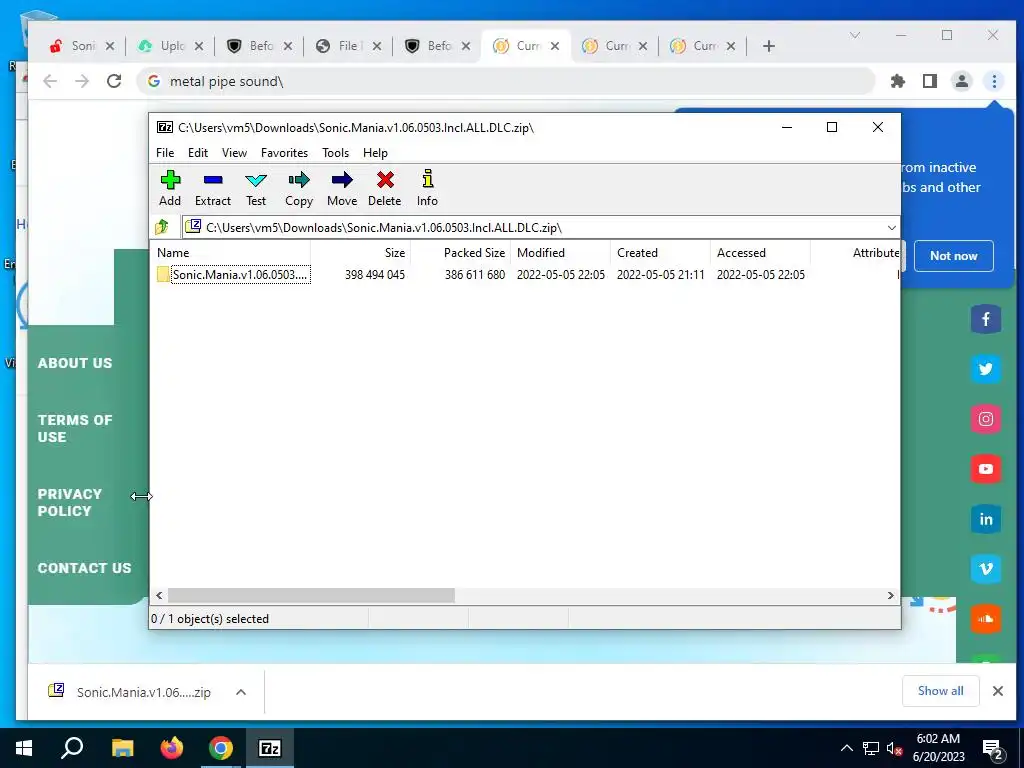Open the TERMS OF USE link

tap(75, 428)
